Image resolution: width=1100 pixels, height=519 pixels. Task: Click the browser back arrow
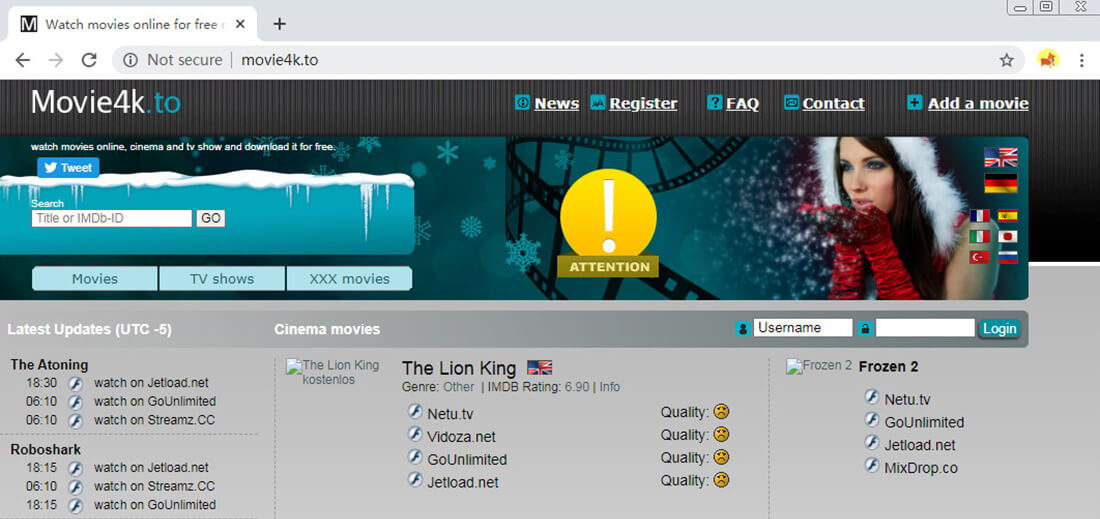(22, 60)
